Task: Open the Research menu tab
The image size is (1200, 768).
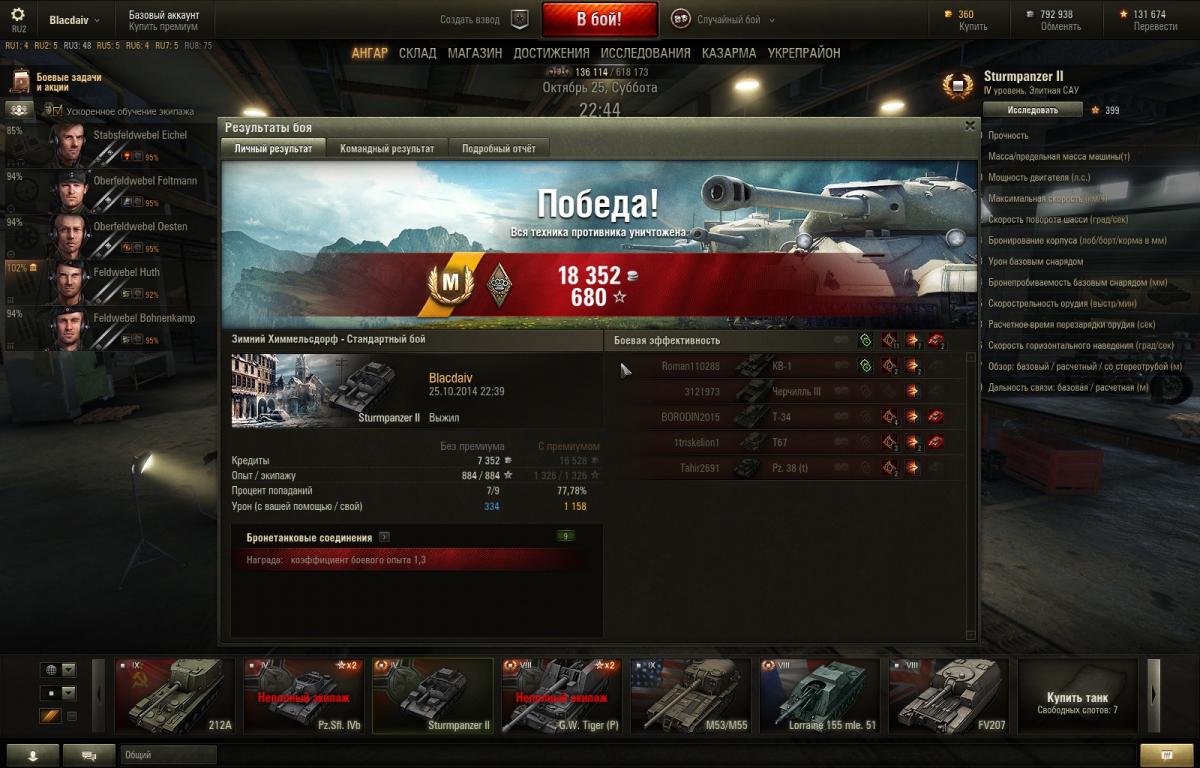Action: pyautogui.click(x=646, y=53)
